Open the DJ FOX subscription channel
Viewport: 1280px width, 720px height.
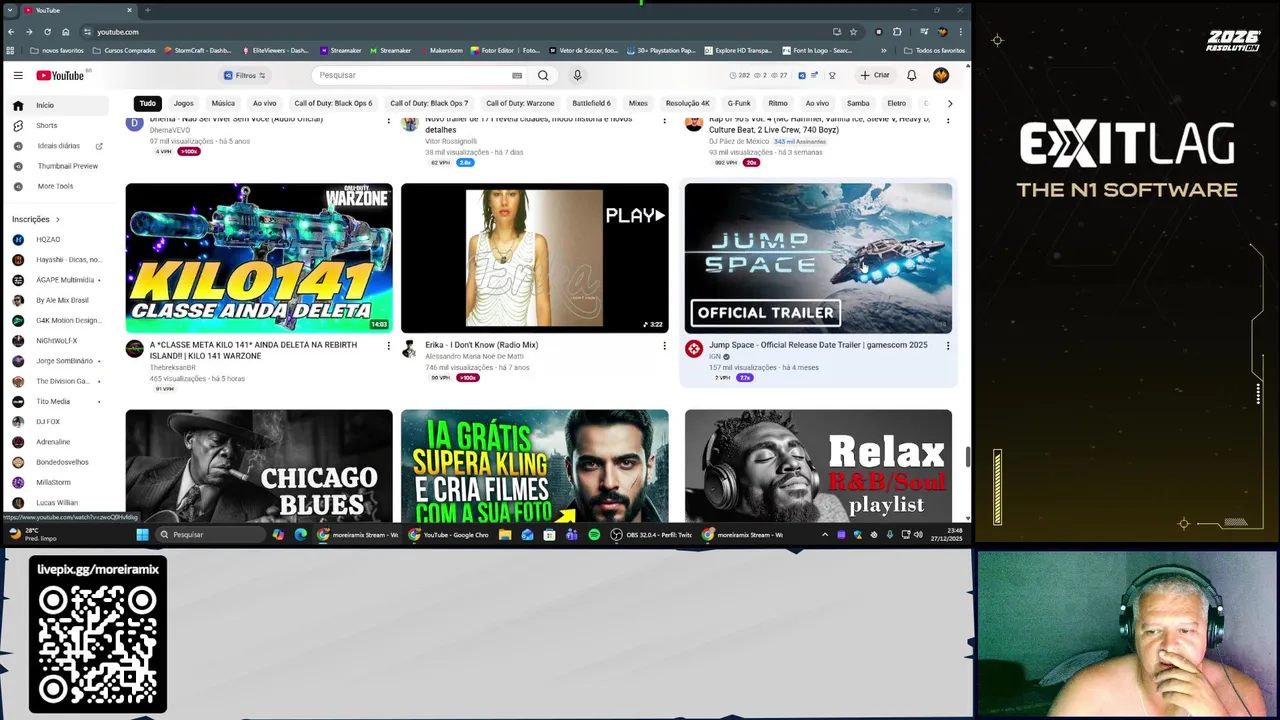point(48,422)
